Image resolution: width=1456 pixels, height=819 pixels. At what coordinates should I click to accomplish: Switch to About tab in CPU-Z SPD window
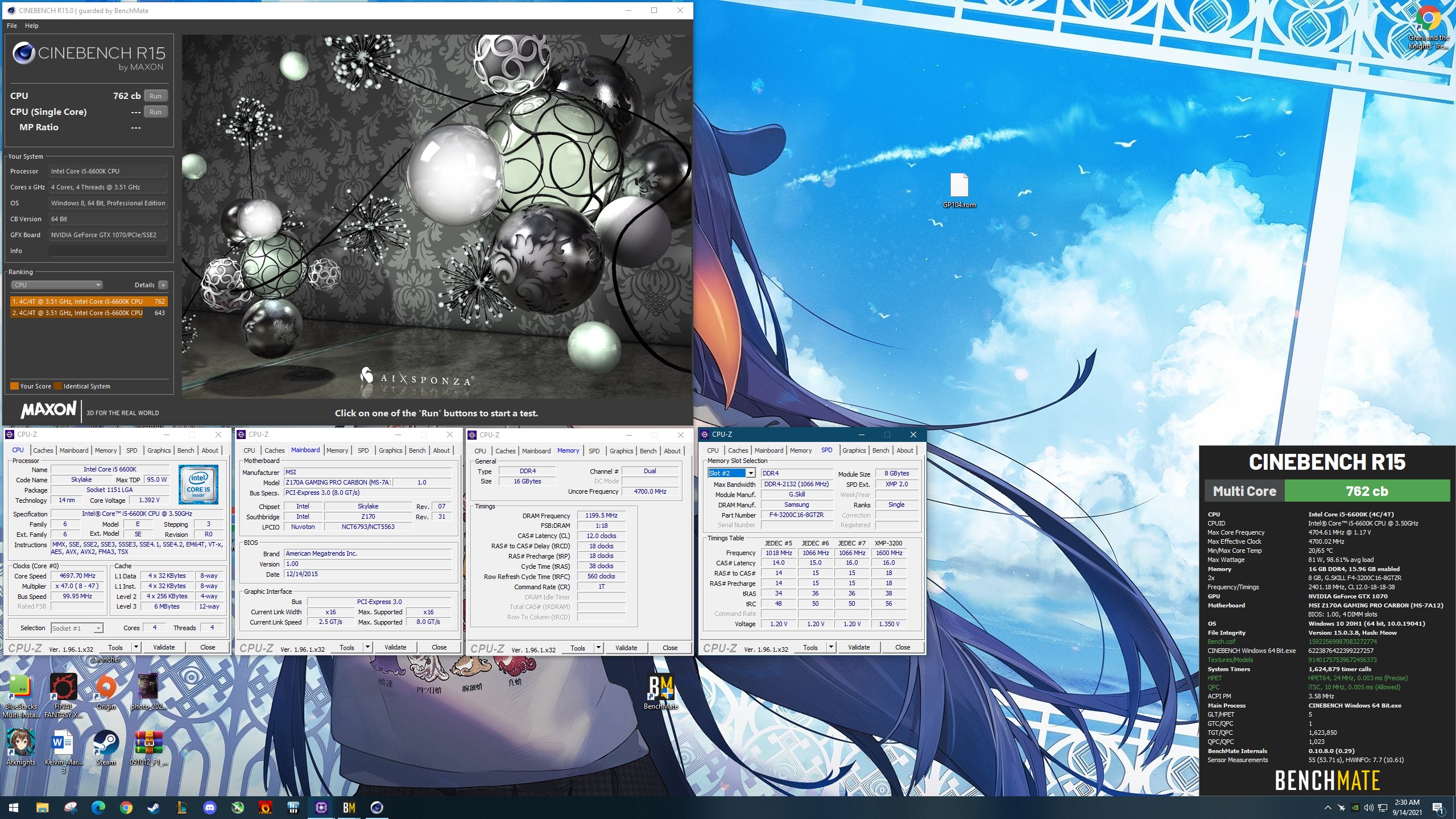(x=905, y=450)
